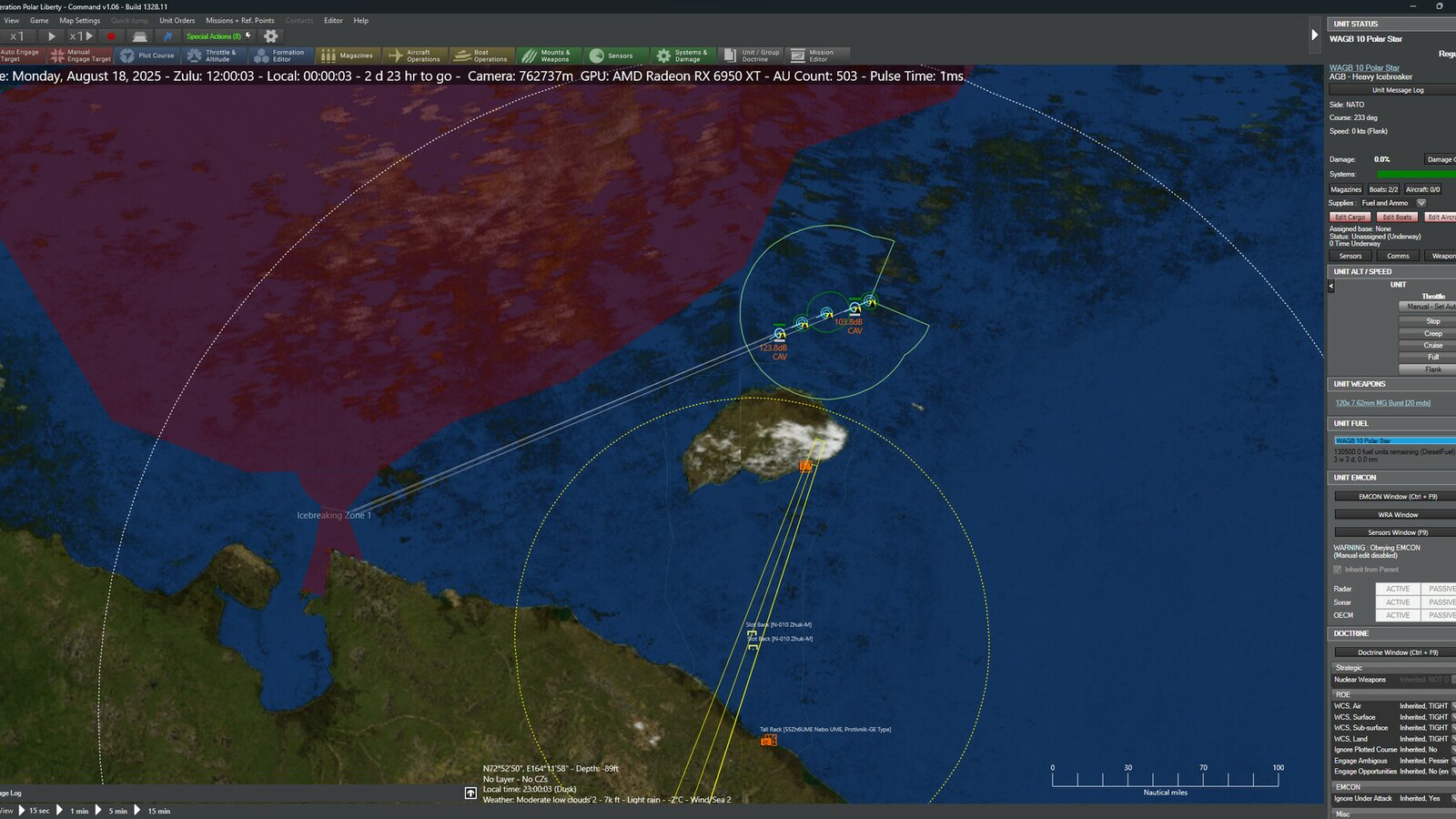Set Sonar to PASSIVE
Viewport: 1456px width, 819px height.
point(1441,602)
